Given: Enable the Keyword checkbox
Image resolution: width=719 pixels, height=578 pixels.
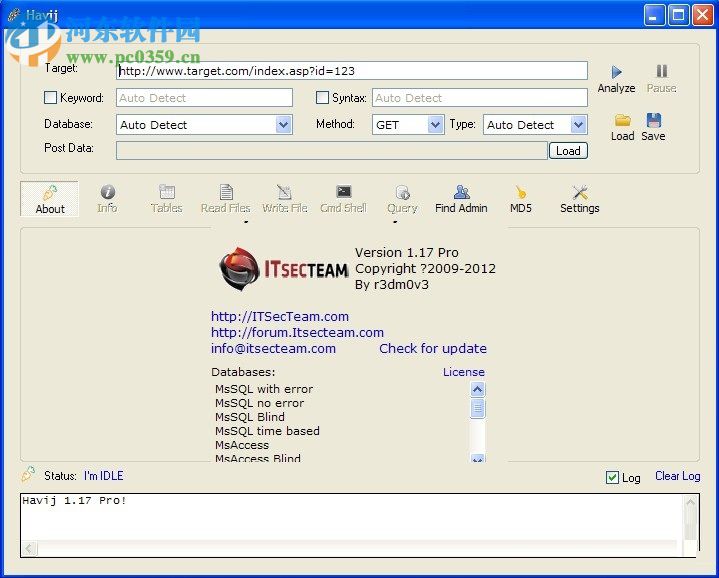Looking at the screenshot, I should click(x=50, y=98).
